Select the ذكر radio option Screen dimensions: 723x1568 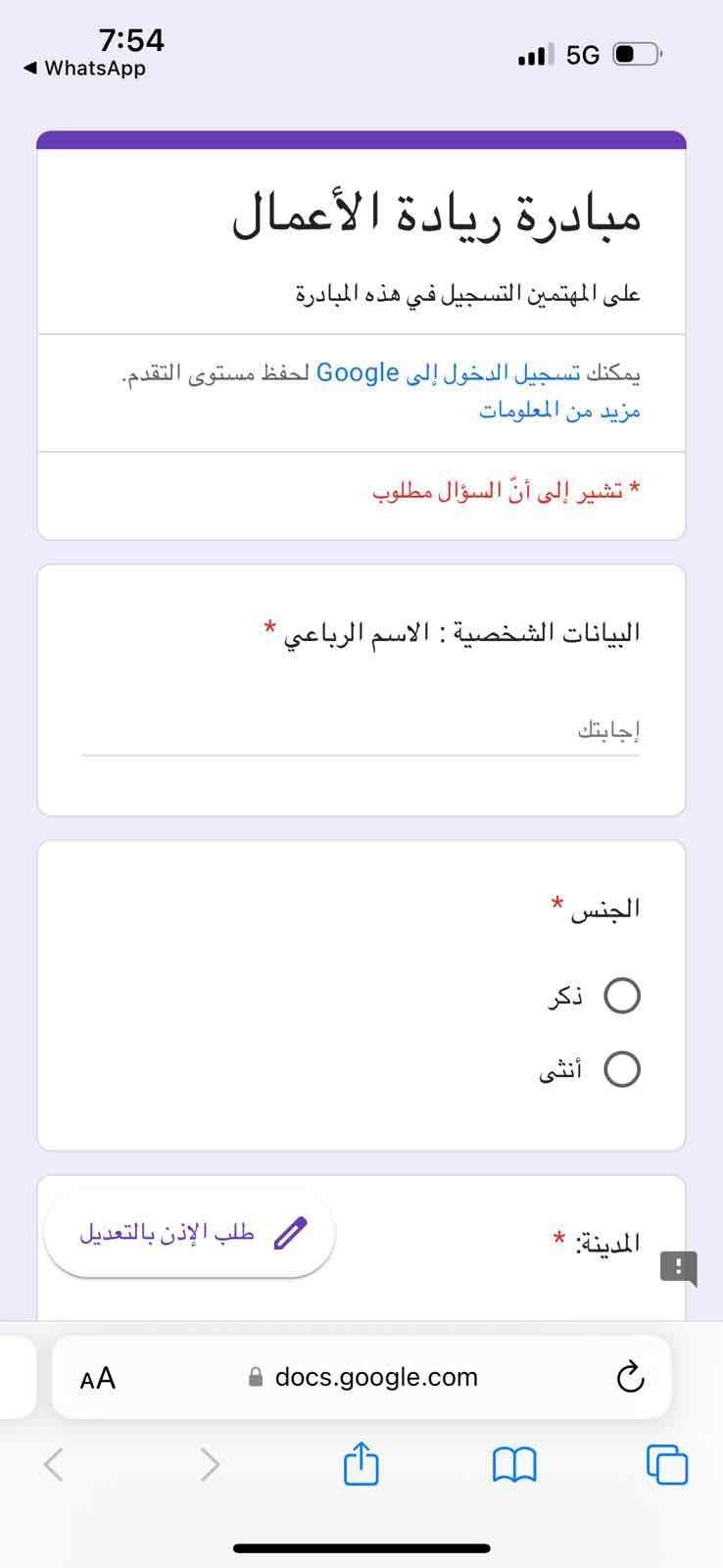pyautogui.click(x=622, y=996)
